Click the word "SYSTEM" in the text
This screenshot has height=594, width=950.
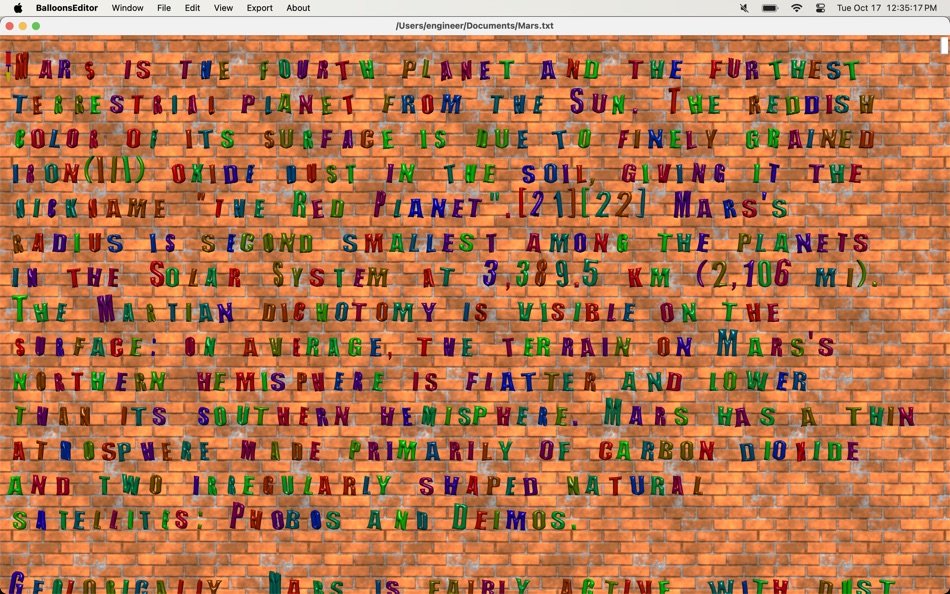point(330,275)
